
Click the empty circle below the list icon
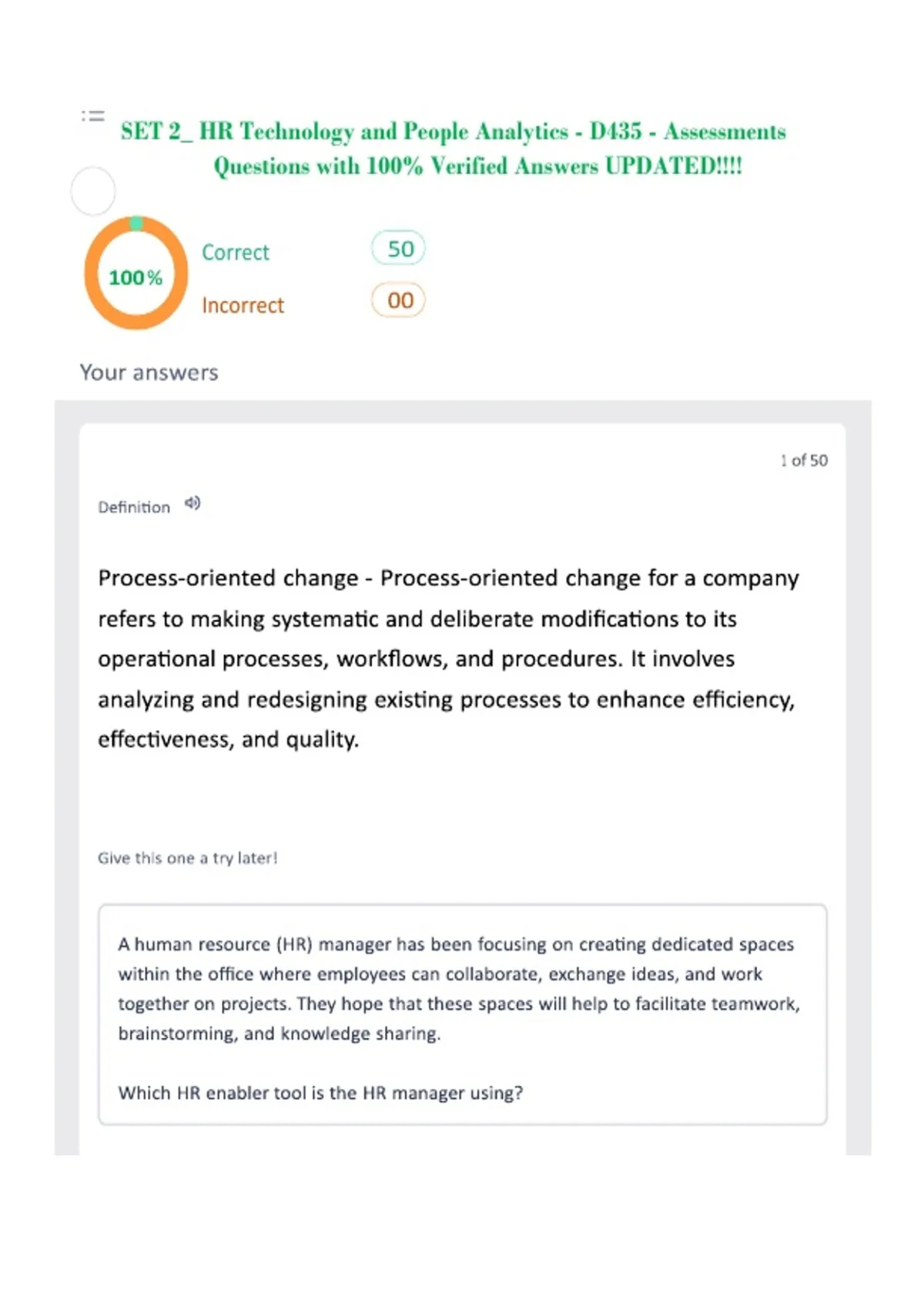tap(93, 191)
